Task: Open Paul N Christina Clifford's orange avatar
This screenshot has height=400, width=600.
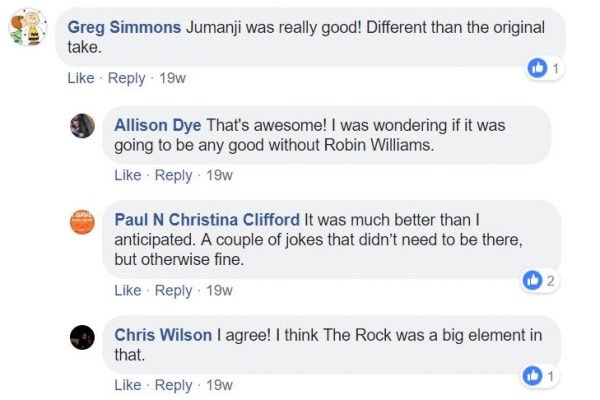Action: pos(82,221)
